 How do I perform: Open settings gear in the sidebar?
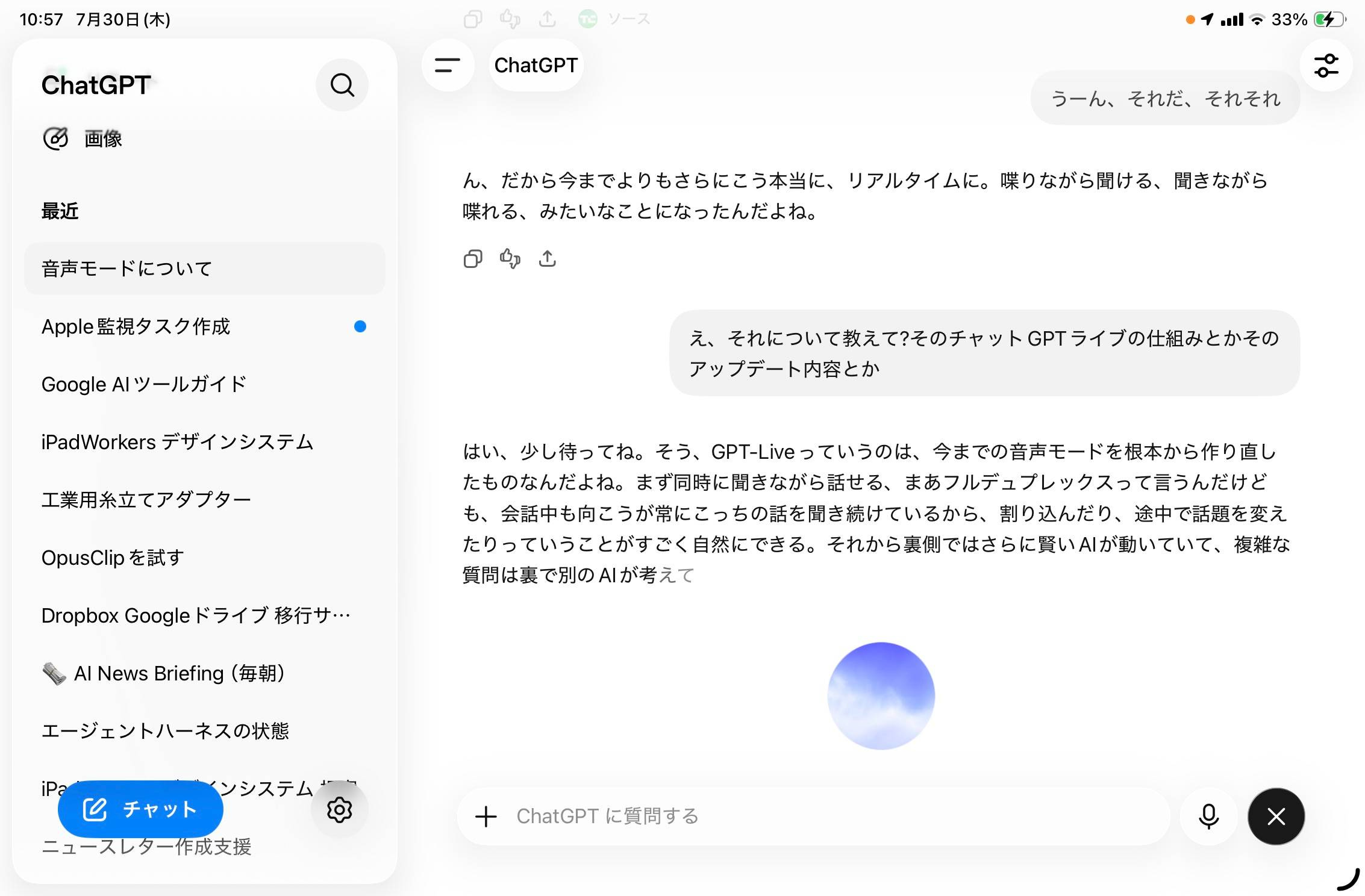(339, 809)
